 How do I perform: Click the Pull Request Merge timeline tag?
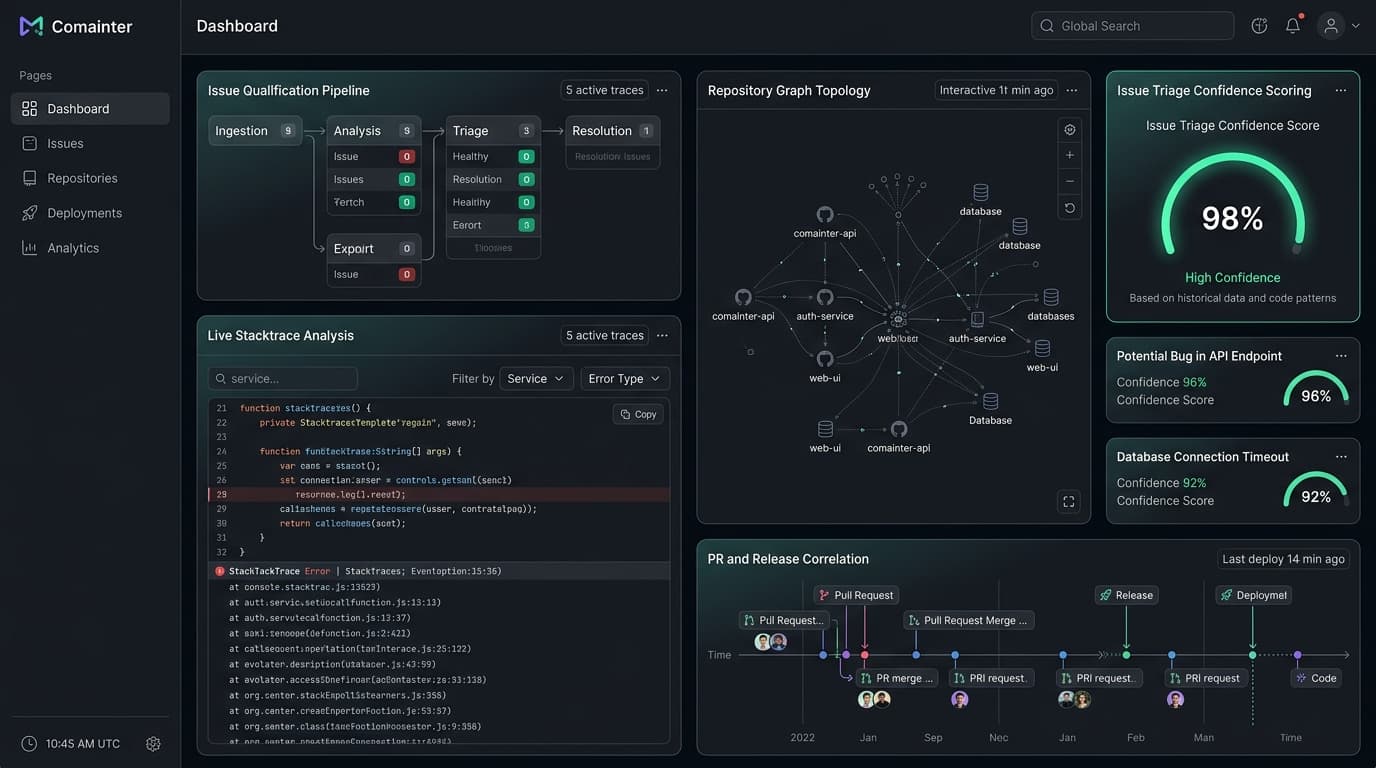969,621
